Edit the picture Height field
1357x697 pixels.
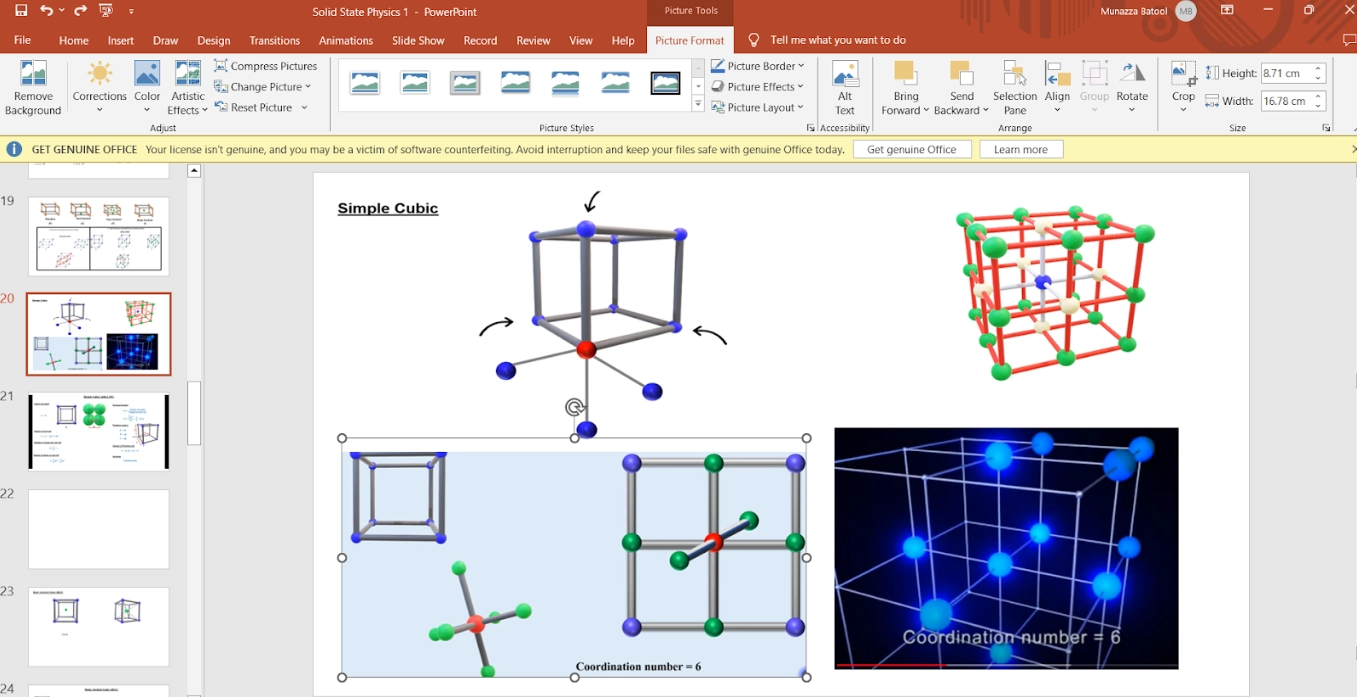pyautogui.click(x=1285, y=73)
